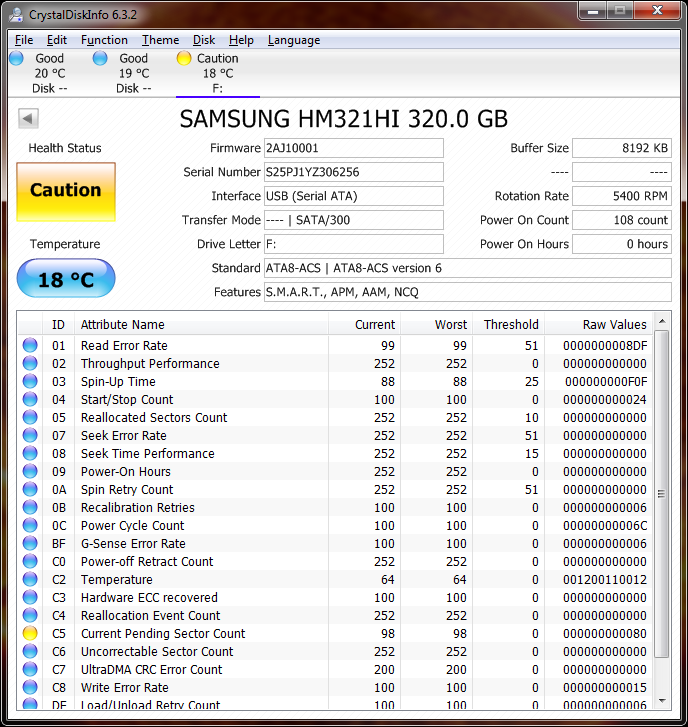
Task: Click the status icon for Power-off Retract Count
Action: (30, 561)
